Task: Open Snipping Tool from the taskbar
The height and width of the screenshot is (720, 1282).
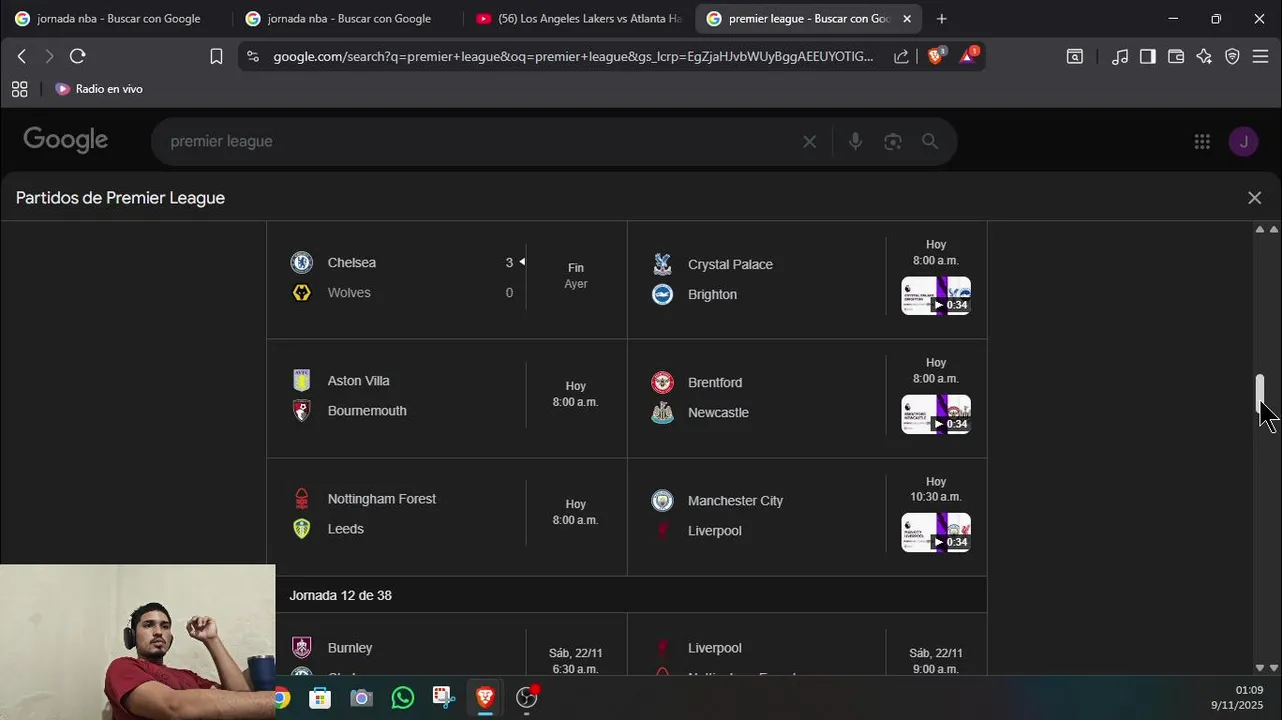Action: pyautogui.click(x=444, y=698)
